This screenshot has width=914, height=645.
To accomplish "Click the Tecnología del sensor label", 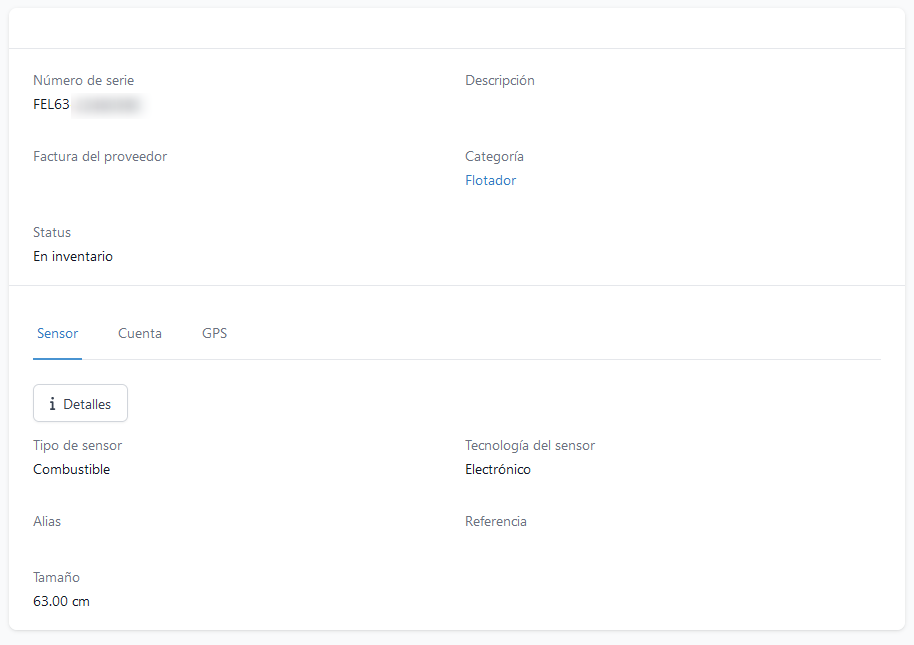I will (529, 446).
